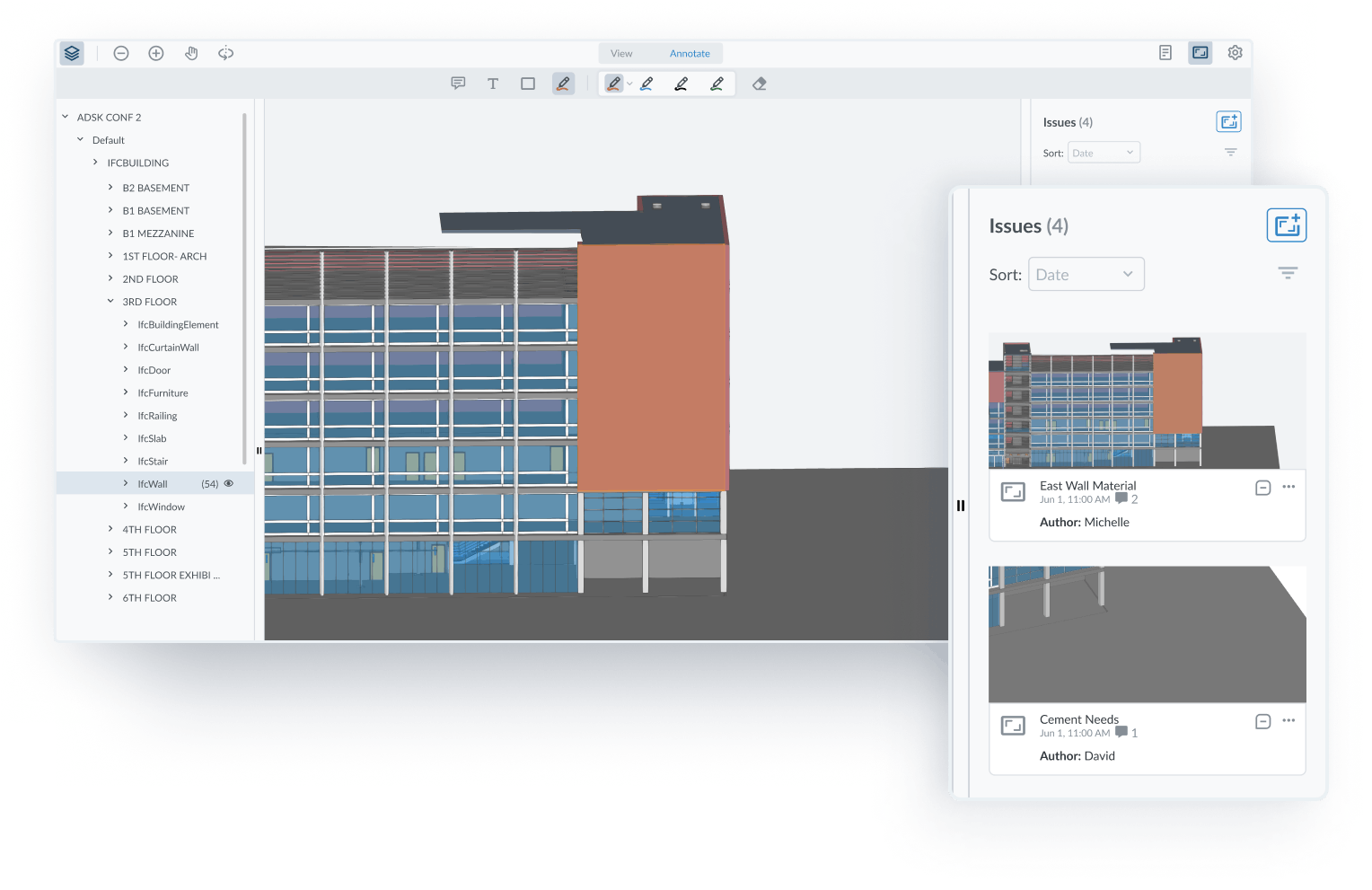Switch to the Annotate tab

(690, 53)
